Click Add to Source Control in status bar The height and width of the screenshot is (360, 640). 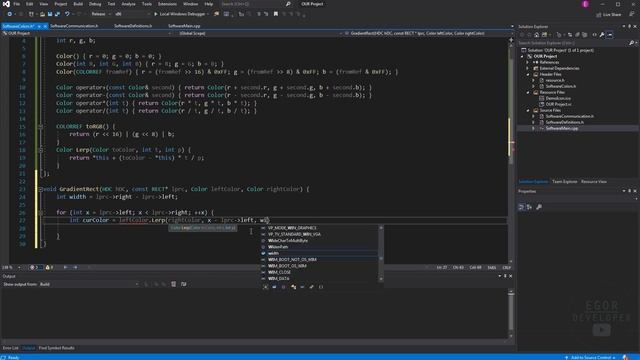(591, 357)
